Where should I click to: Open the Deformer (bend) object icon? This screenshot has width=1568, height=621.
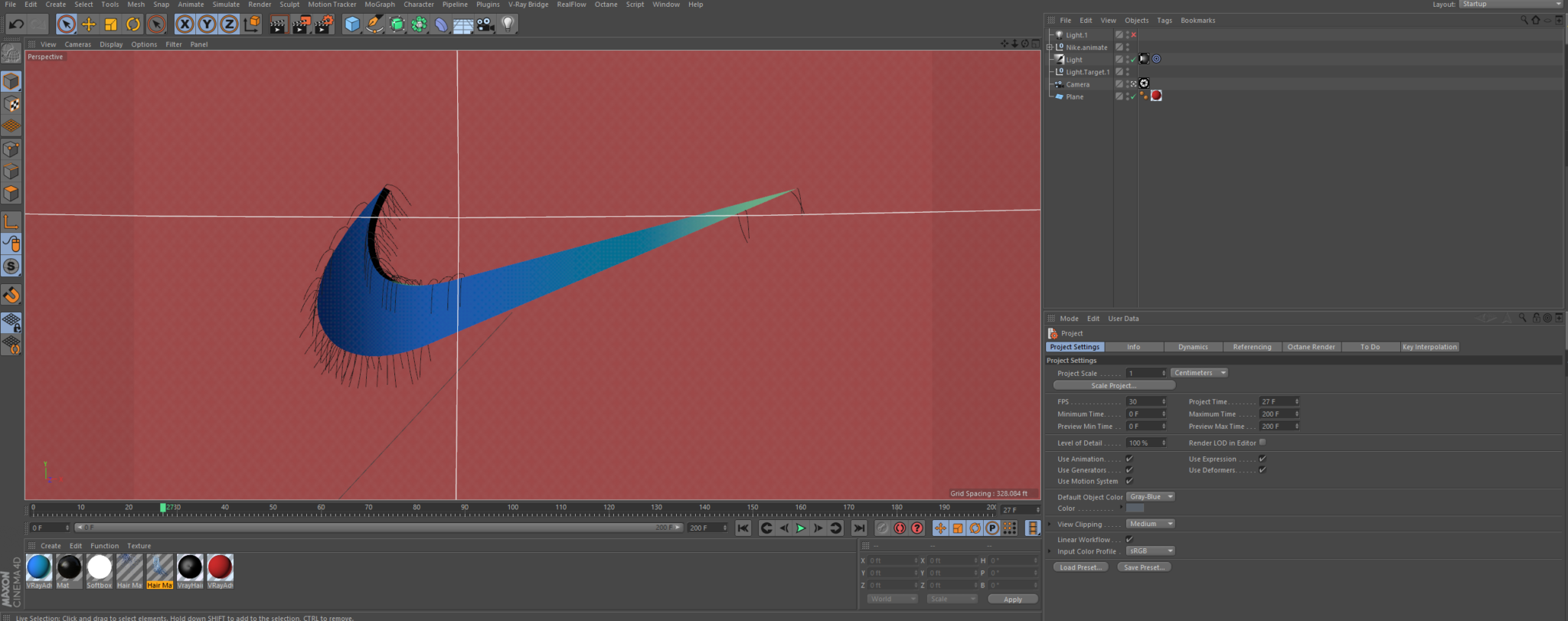(441, 25)
